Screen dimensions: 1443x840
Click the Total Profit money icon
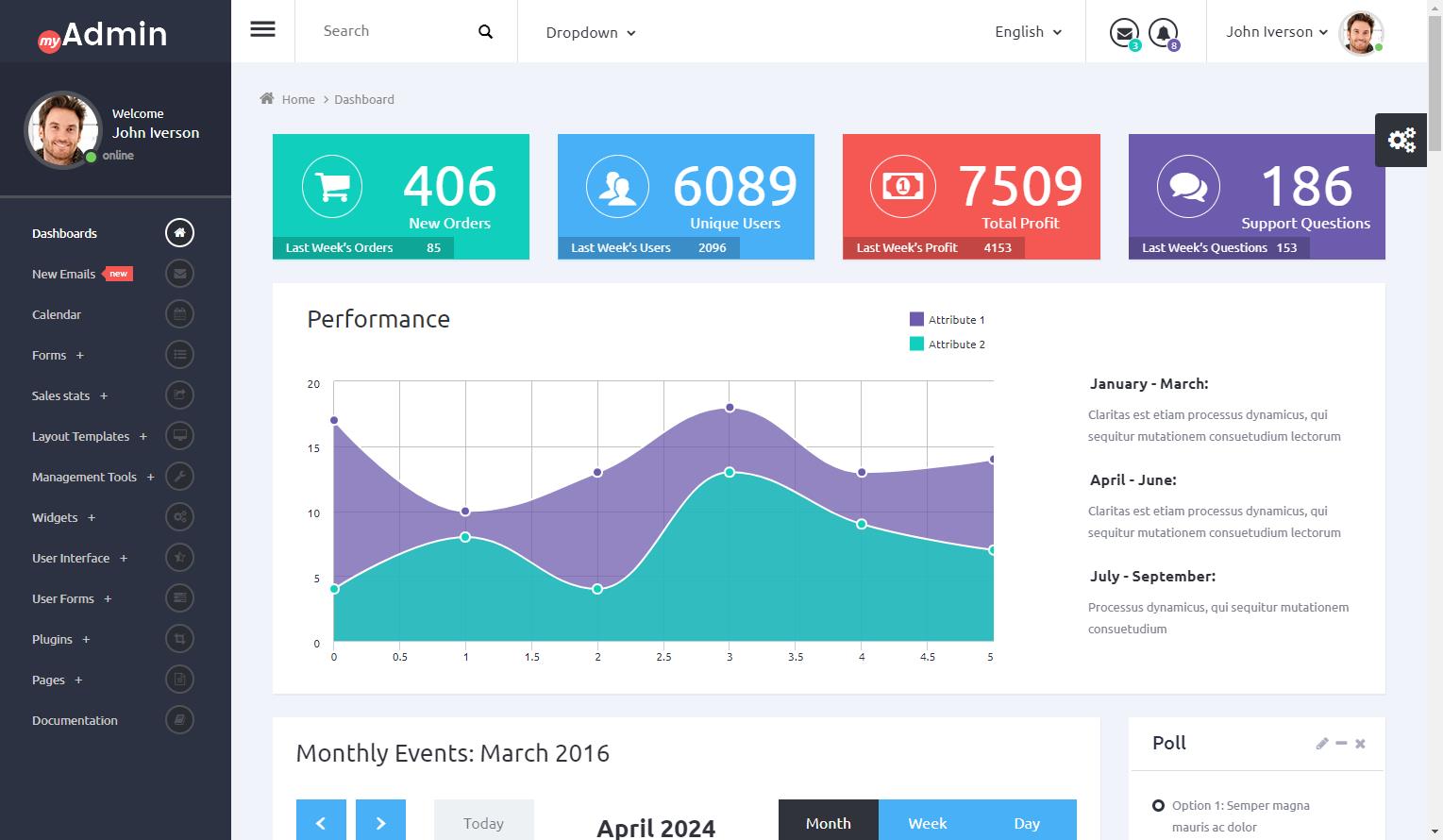pos(902,186)
